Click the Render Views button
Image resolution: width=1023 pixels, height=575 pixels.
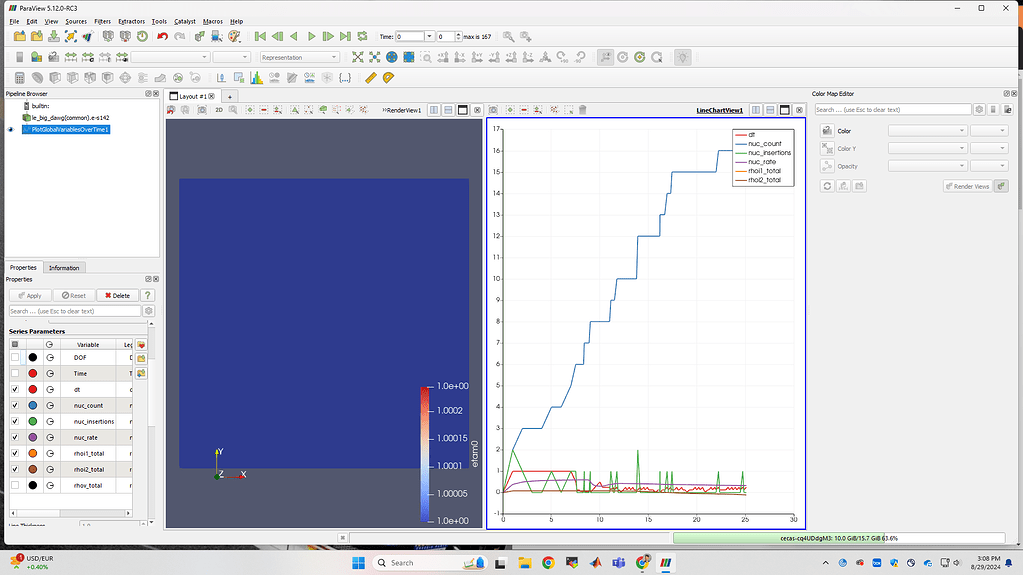click(x=967, y=186)
